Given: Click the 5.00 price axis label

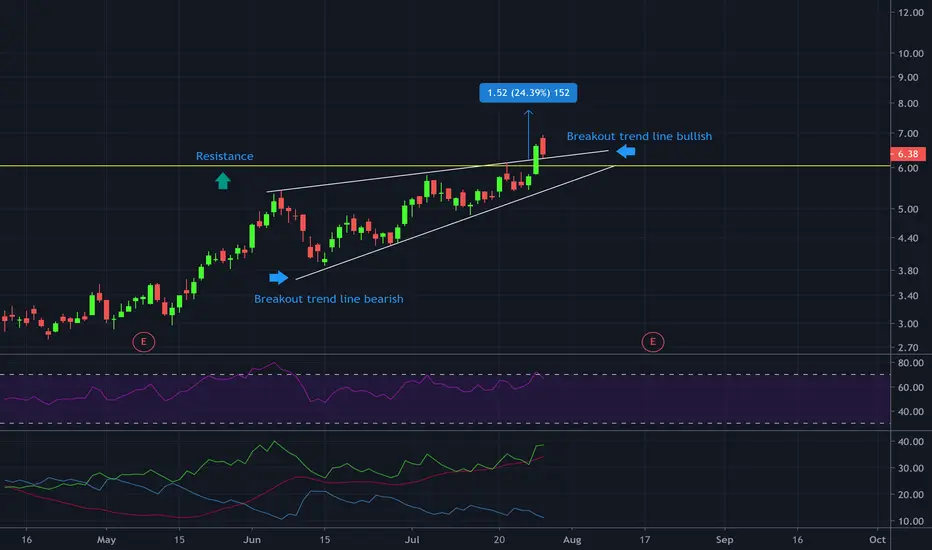Looking at the screenshot, I should tap(908, 209).
